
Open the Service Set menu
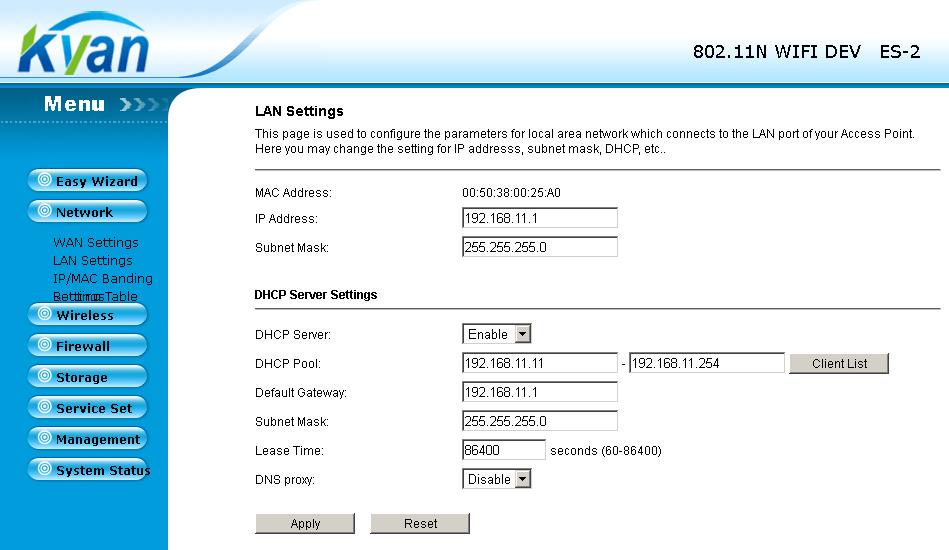tap(87, 408)
